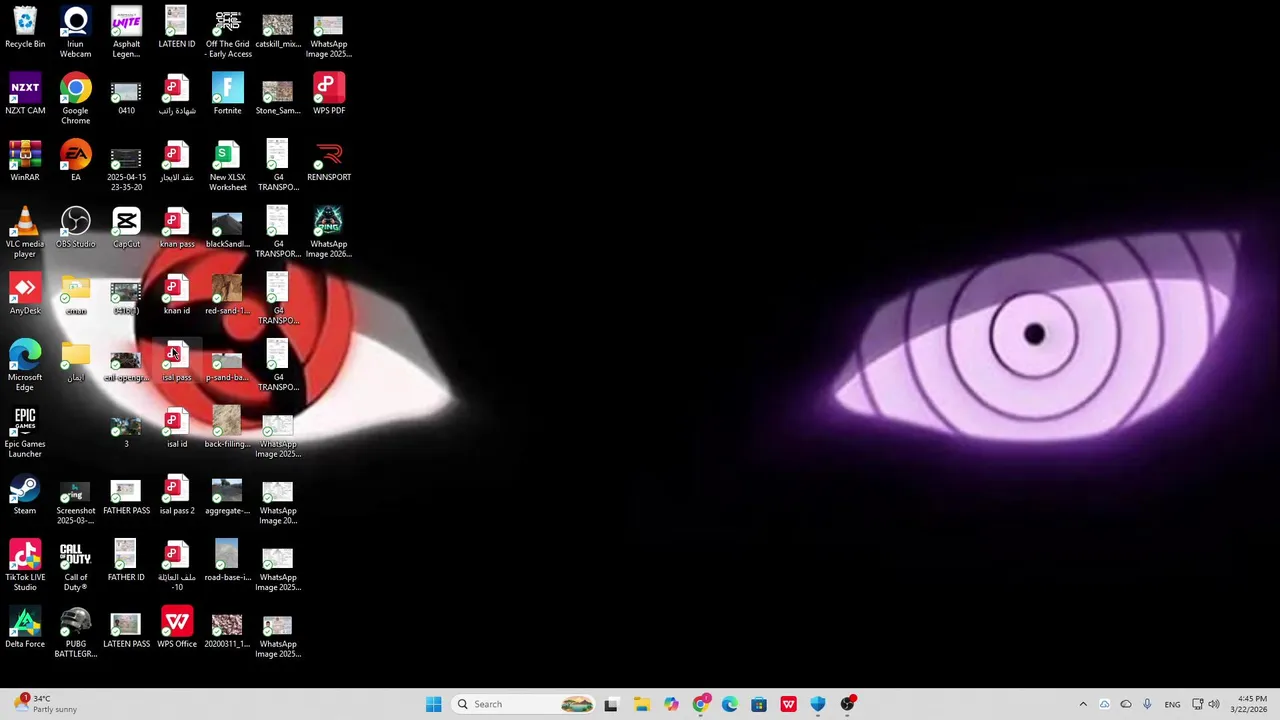Select the OBS Studio shortcut
Viewport: 1280px width, 720px height.
[75, 228]
